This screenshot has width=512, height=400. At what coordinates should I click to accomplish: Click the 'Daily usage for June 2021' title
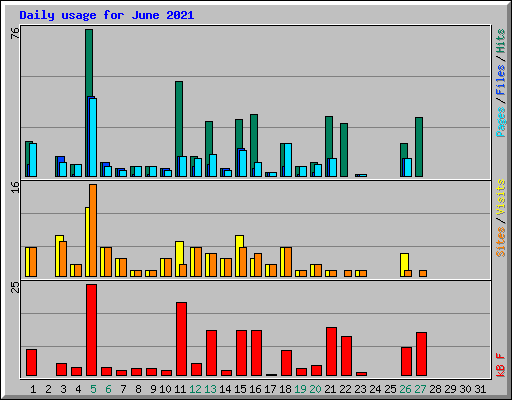(107, 15)
